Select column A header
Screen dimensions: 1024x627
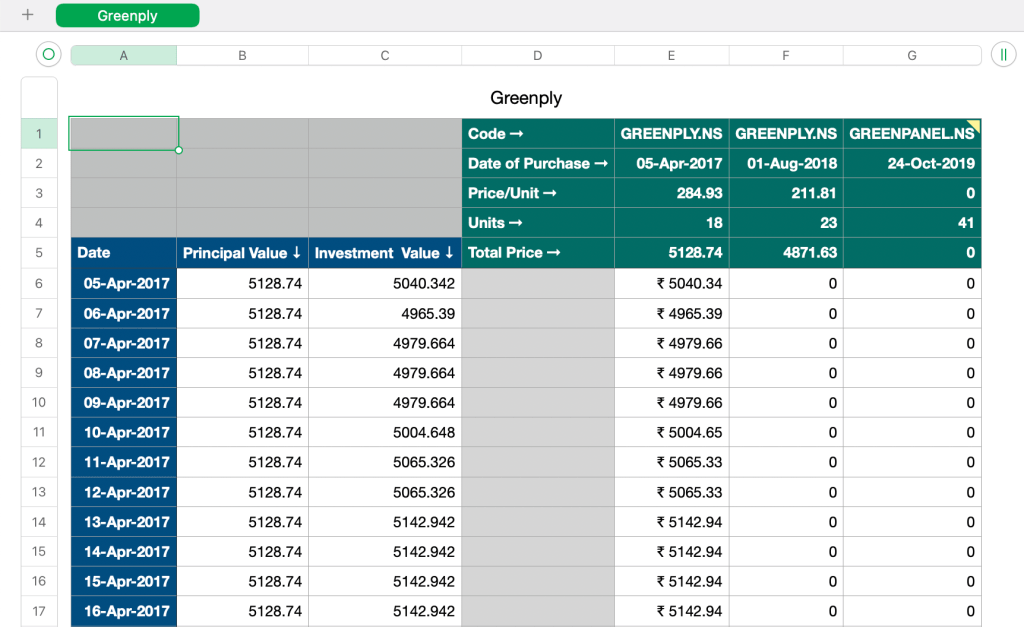coord(124,56)
